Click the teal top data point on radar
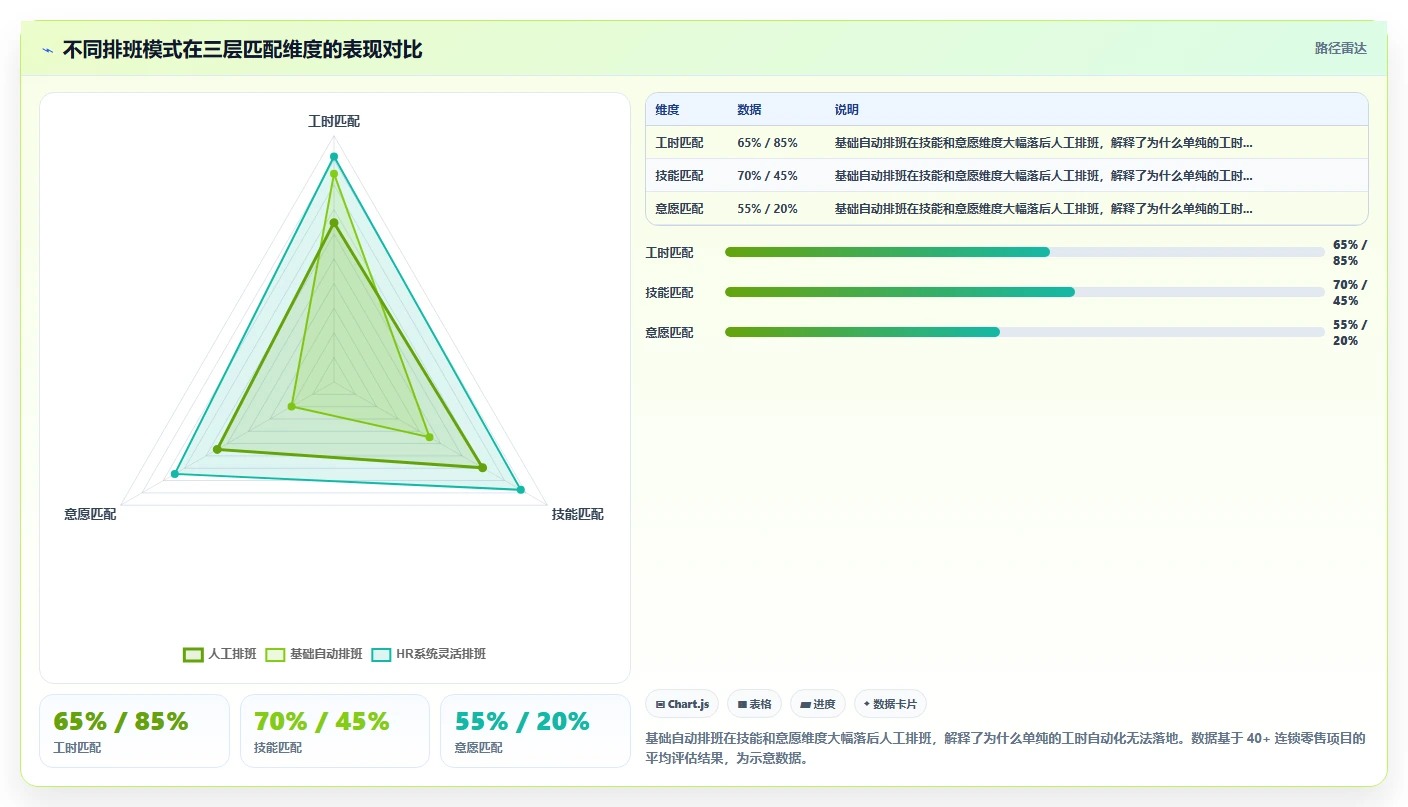 [334, 156]
